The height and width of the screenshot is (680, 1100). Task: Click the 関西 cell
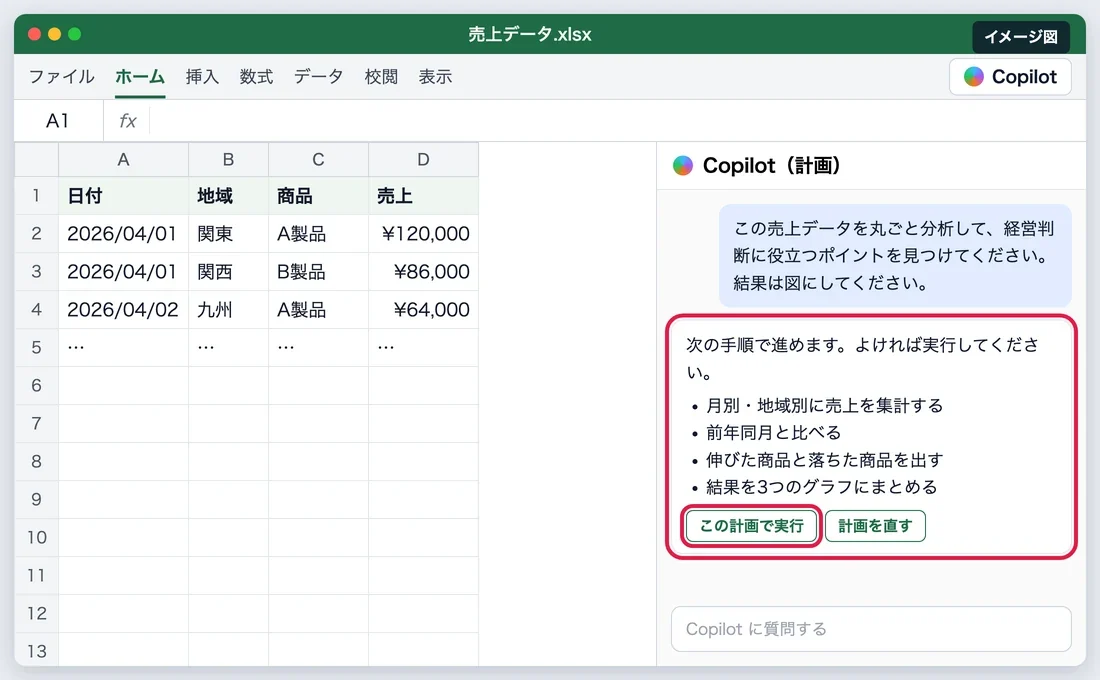228,271
